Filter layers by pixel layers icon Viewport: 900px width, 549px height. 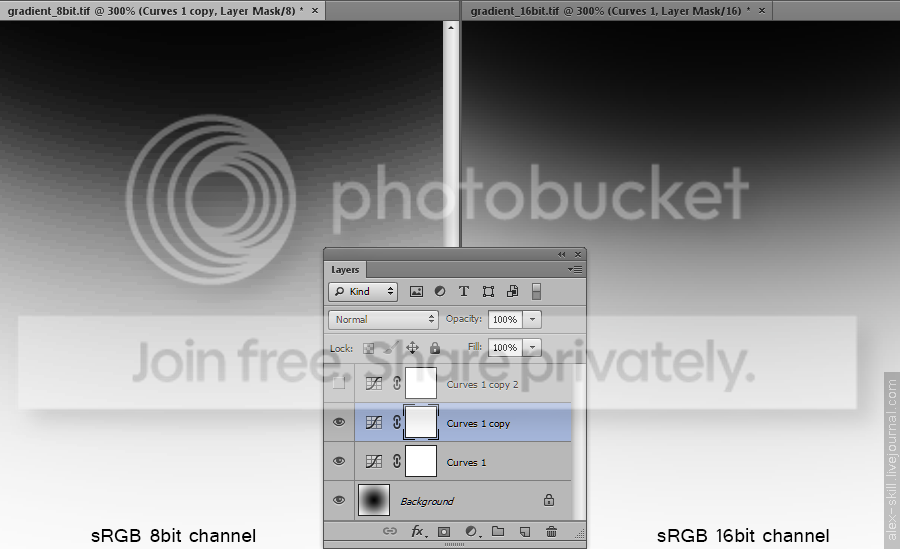point(416,292)
